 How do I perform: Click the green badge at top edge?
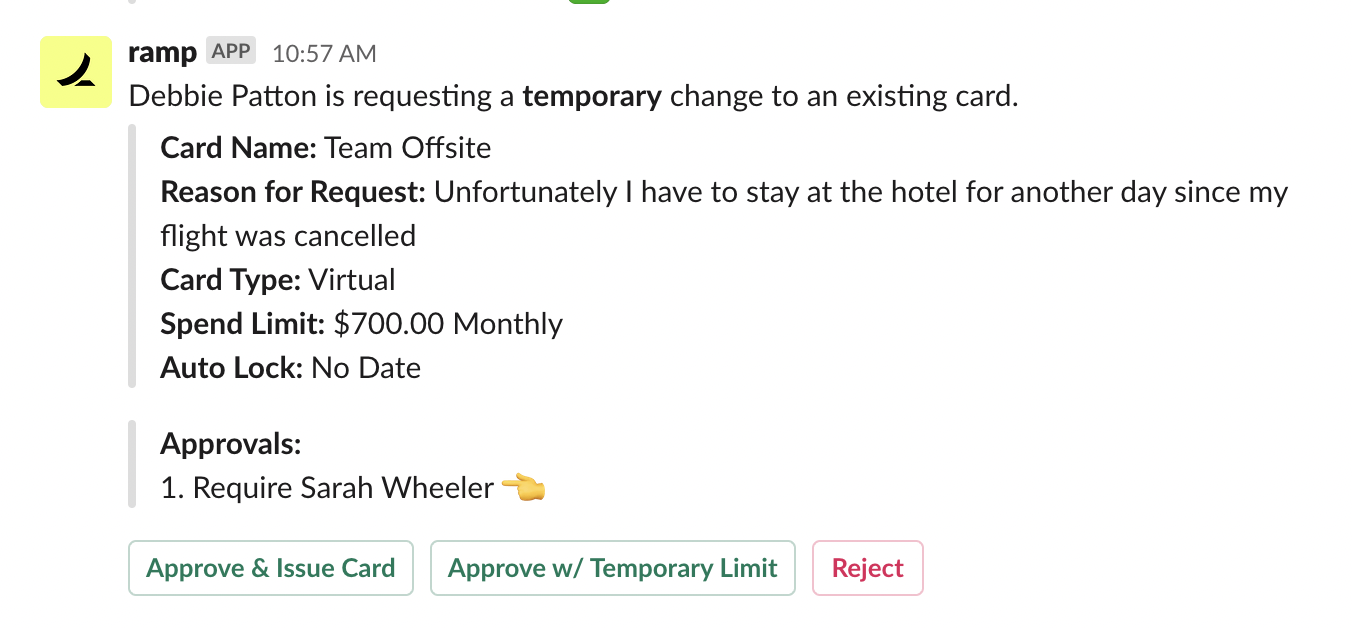click(589, 2)
